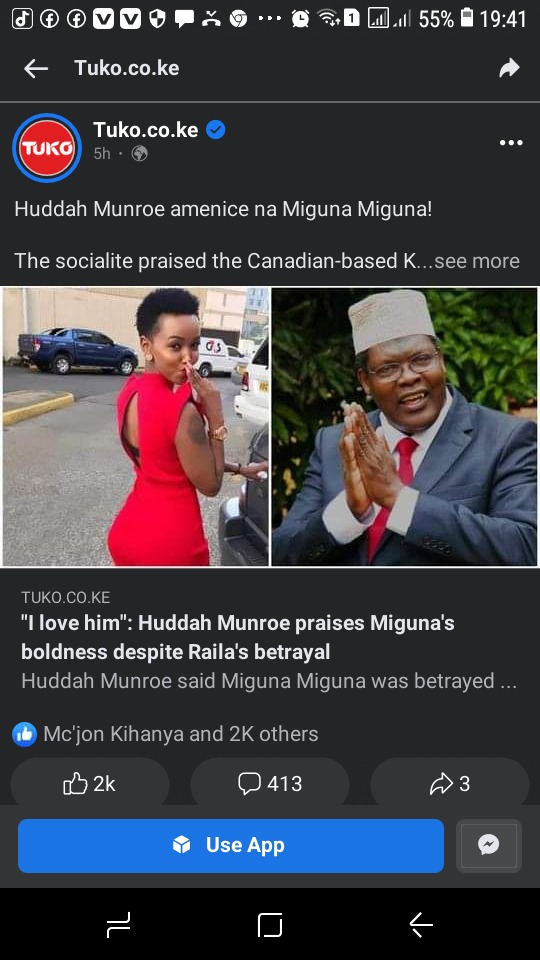Open the three-dots post options menu
This screenshot has height=960, width=540.
(511, 143)
